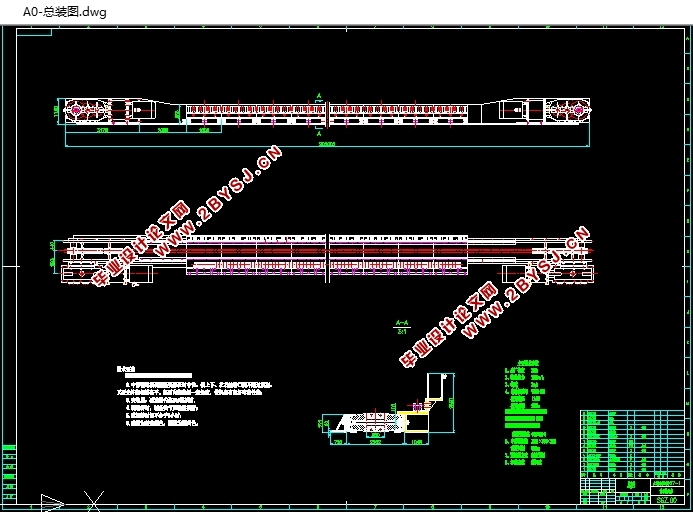693x512 pixels.
Task: Click the SGZ drawing number cell
Action: [x=667, y=500]
